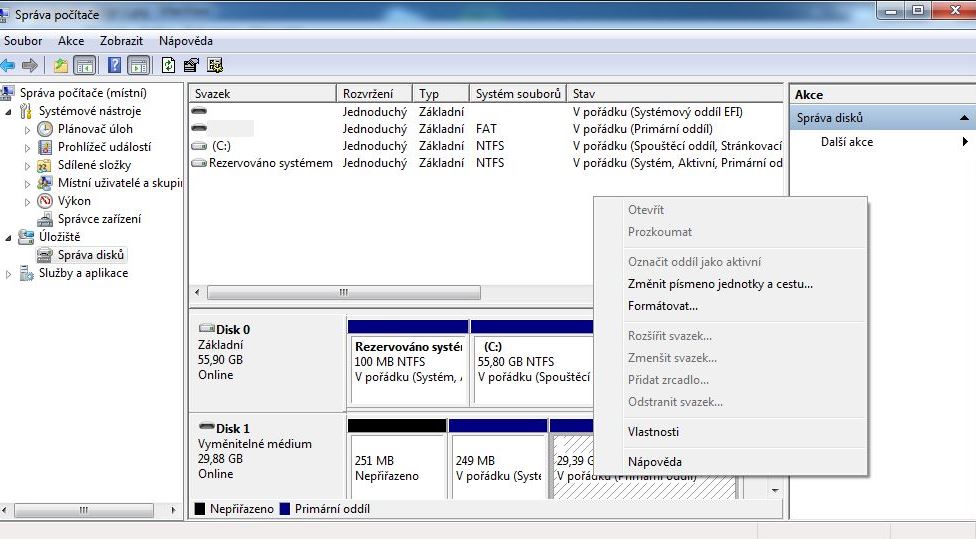Collapse the Správa disků actions section arrow
The height and width of the screenshot is (539, 976).
tap(964, 118)
